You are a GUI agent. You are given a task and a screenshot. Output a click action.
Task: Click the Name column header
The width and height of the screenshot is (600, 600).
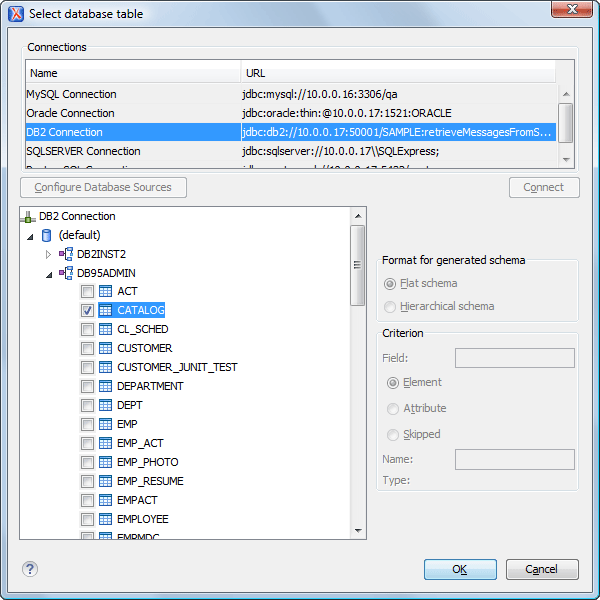[133, 73]
